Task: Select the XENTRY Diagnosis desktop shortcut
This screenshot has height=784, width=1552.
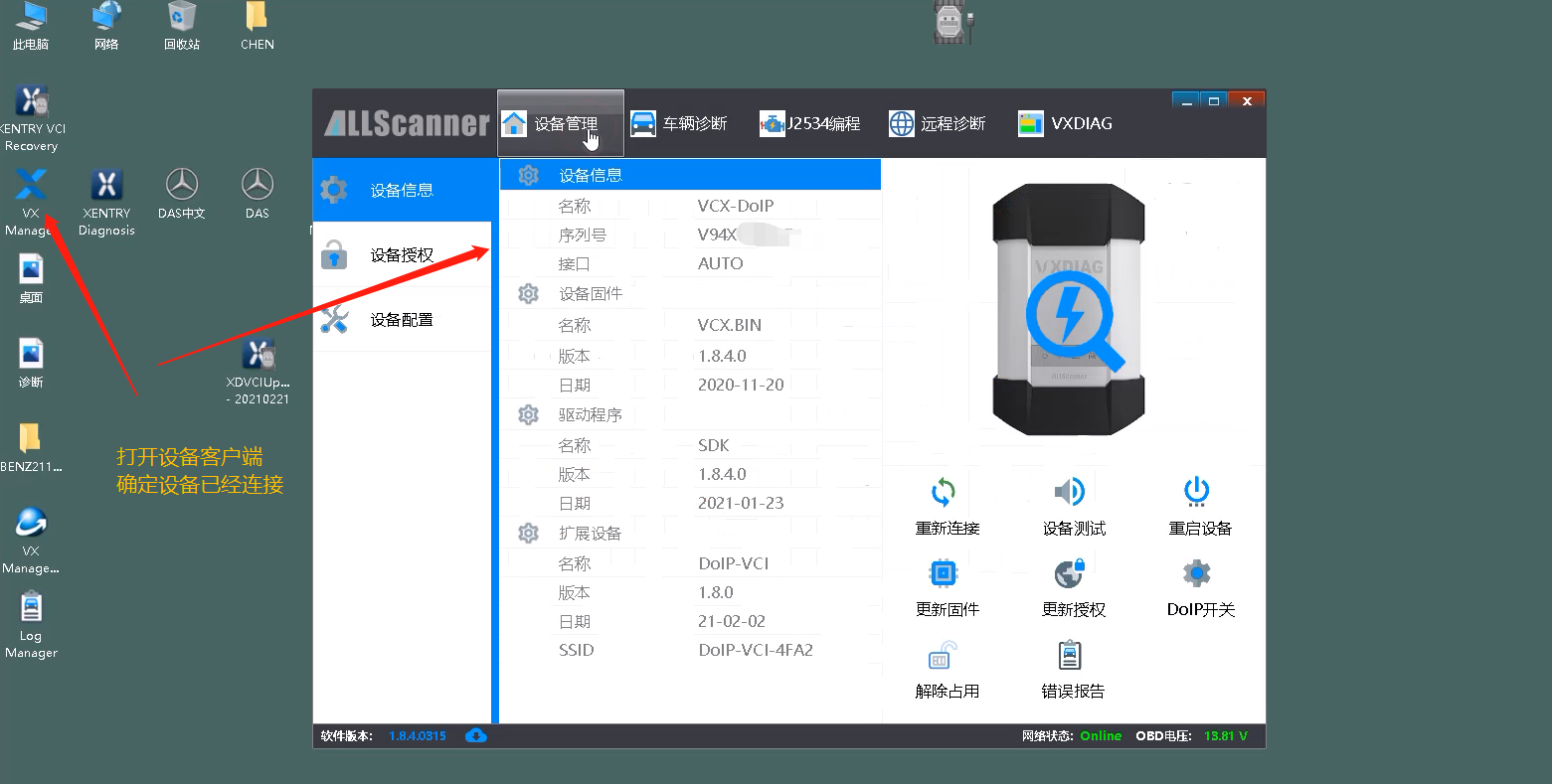Action: point(106,203)
